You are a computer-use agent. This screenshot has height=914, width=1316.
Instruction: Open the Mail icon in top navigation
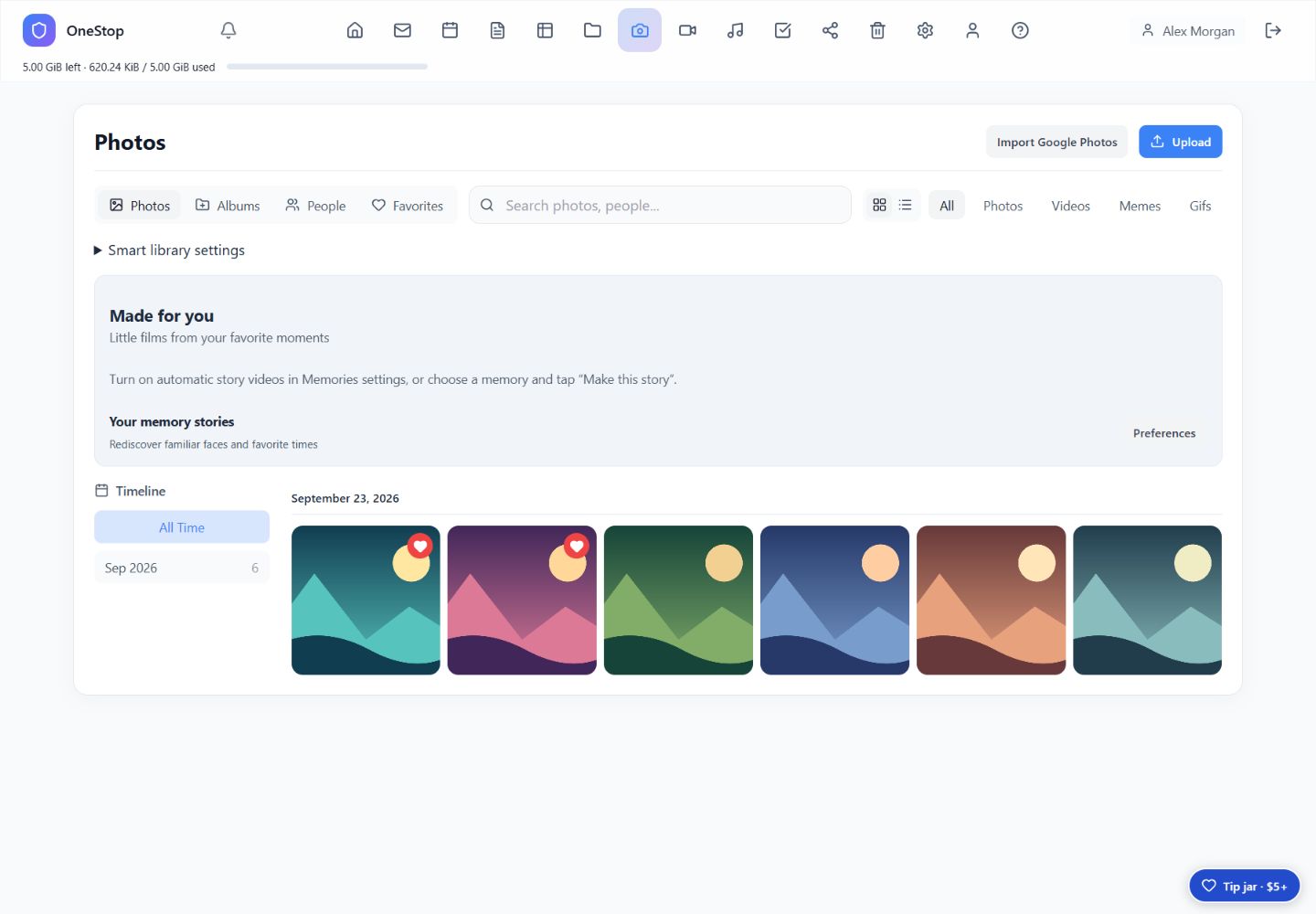point(402,30)
